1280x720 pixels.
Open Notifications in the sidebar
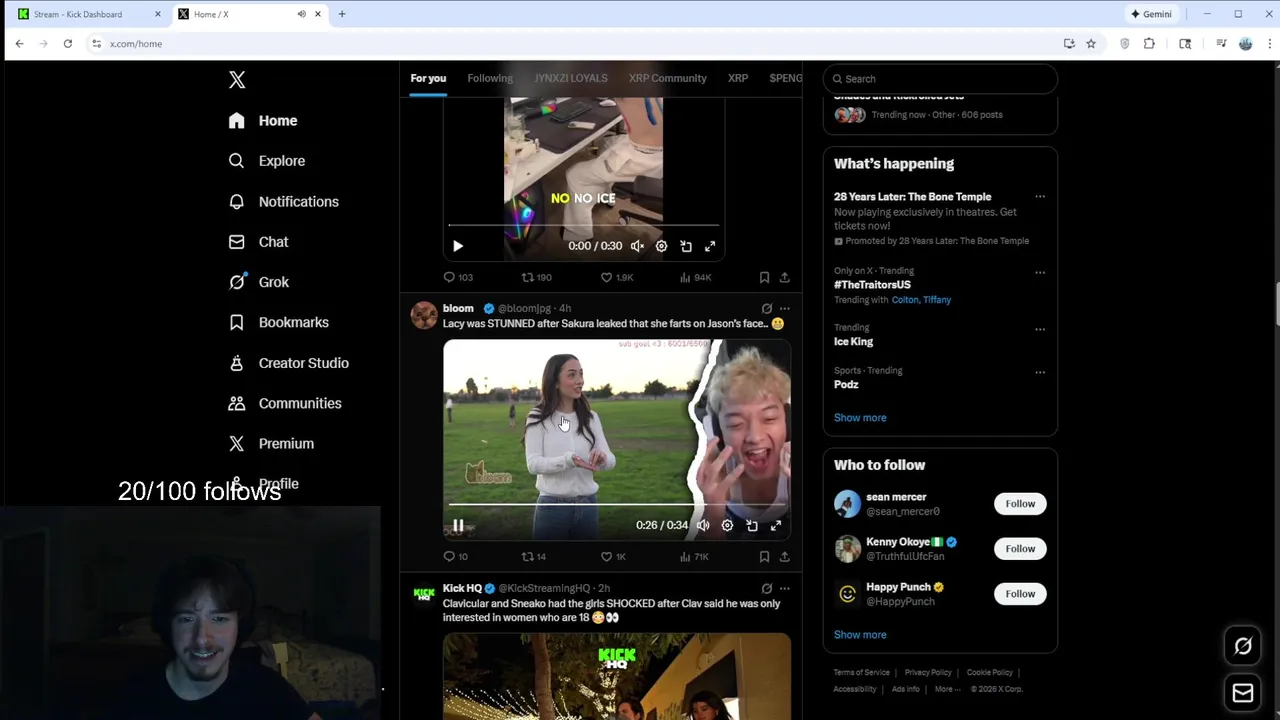(x=284, y=201)
